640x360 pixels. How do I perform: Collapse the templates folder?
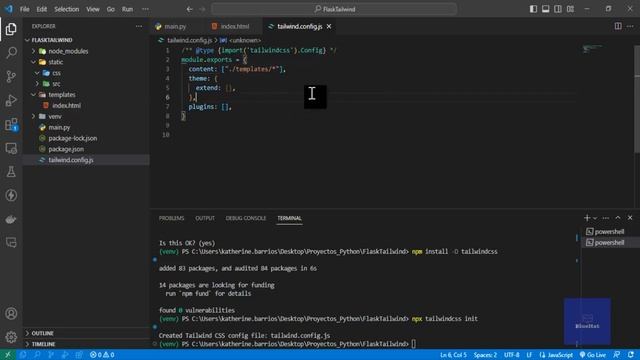pos(33,95)
